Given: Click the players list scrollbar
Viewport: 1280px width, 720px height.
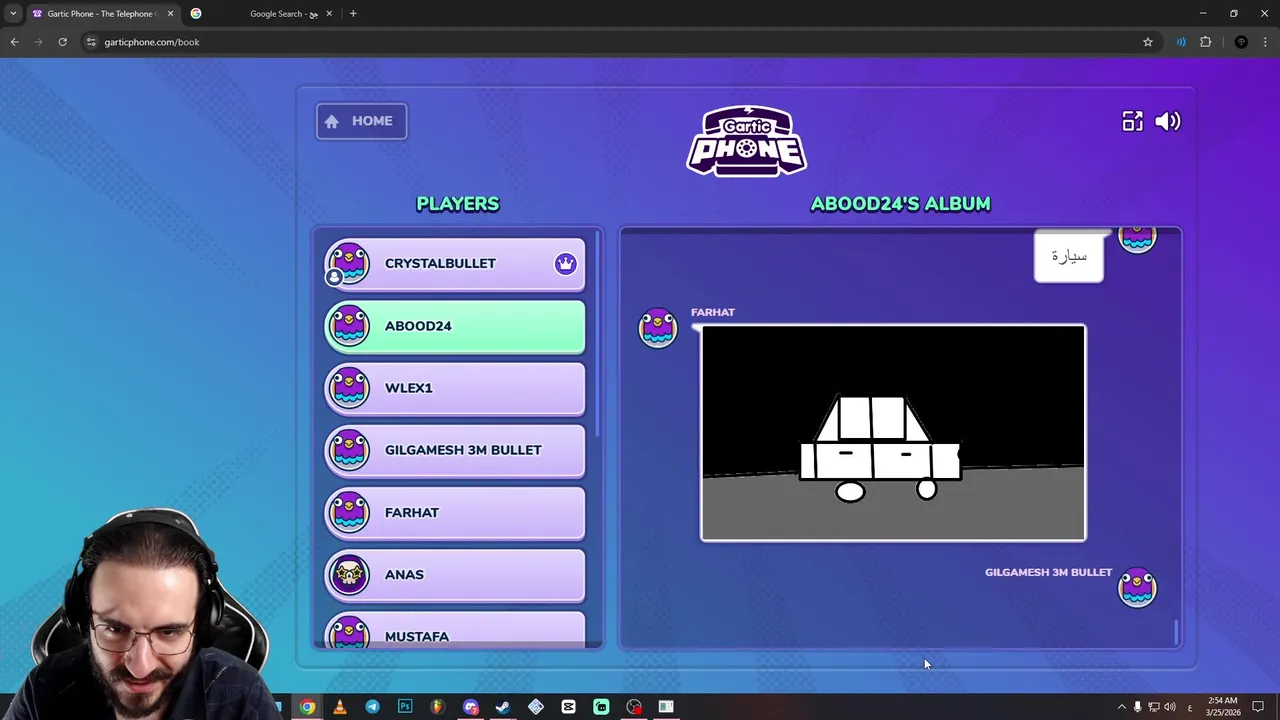Looking at the screenshot, I should pyautogui.click(x=598, y=335).
